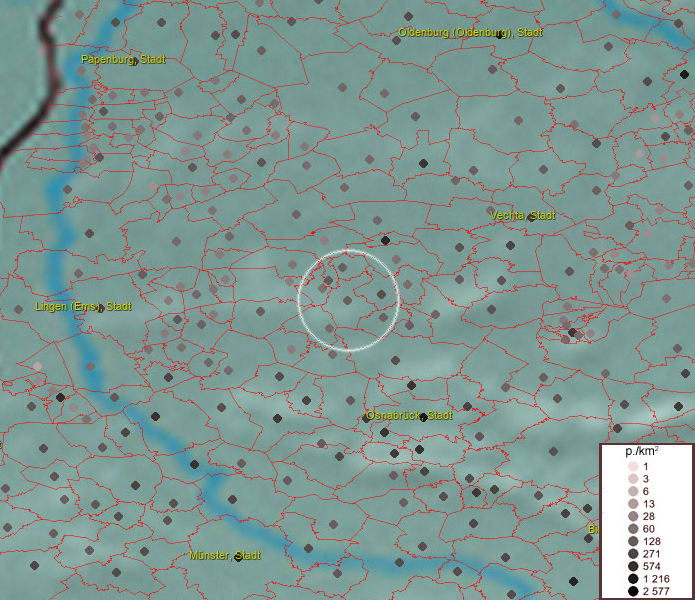
Task: Select the 1 216 legend swatch
Action: [x=633, y=579]
